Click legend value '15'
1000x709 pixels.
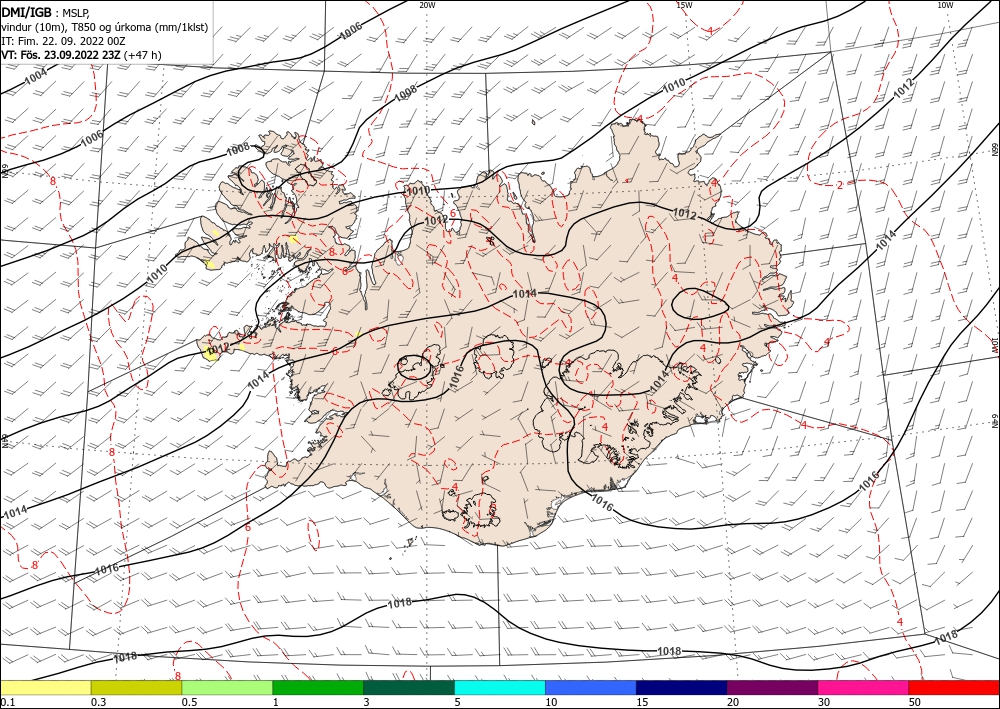pyautogui.click(x=642, y=702)
